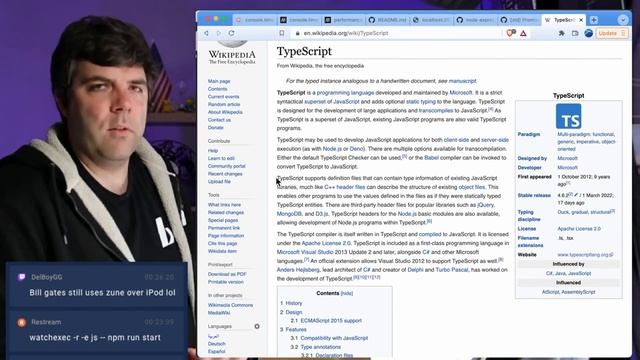Click the Duck typing link in the infobox
This screenshot has width=640, height=360.
(563, 212)
